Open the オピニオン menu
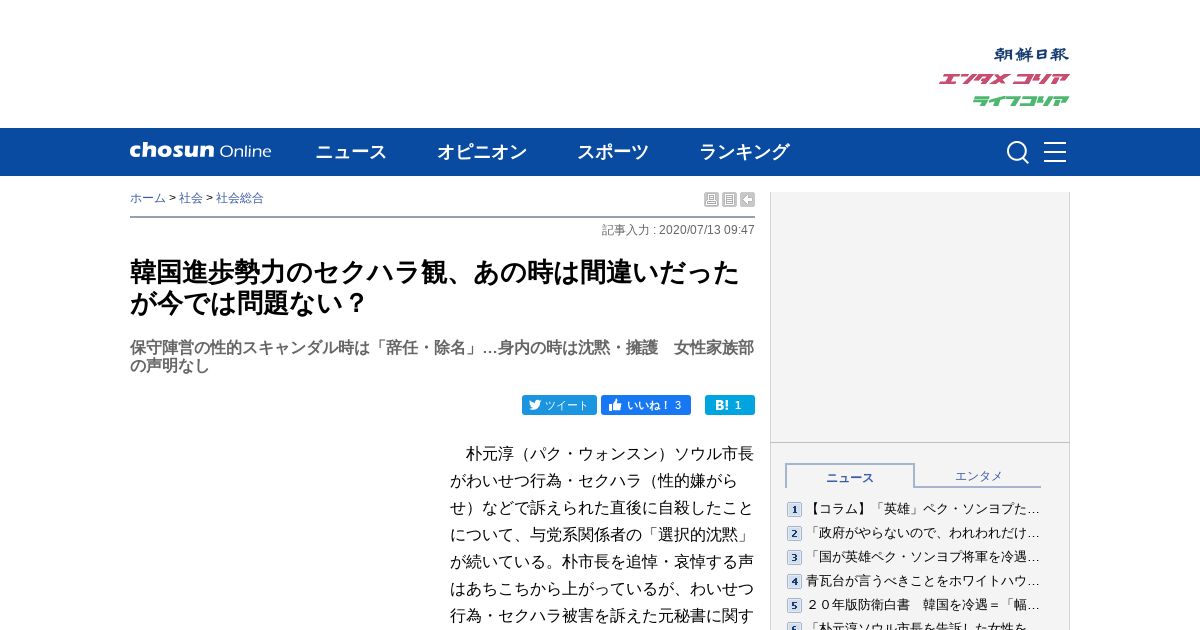The width and height of the screenshot is (1200, 630). (x=482, y=152)
